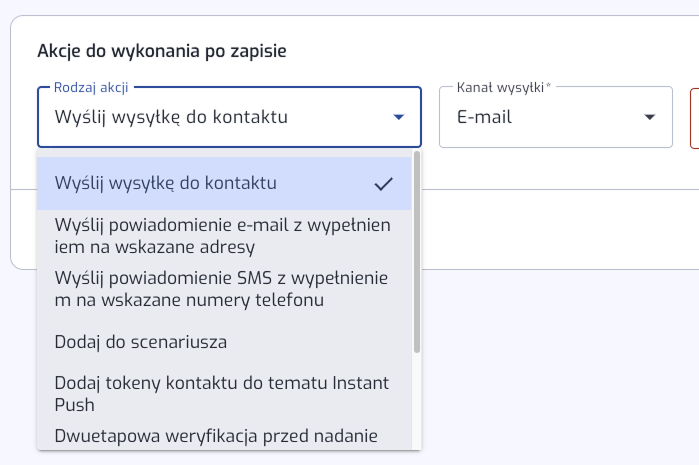Click the selected text in Rodzaj akcji field
This screenshot has height=465, width=699.
click(x=171, y=117)
